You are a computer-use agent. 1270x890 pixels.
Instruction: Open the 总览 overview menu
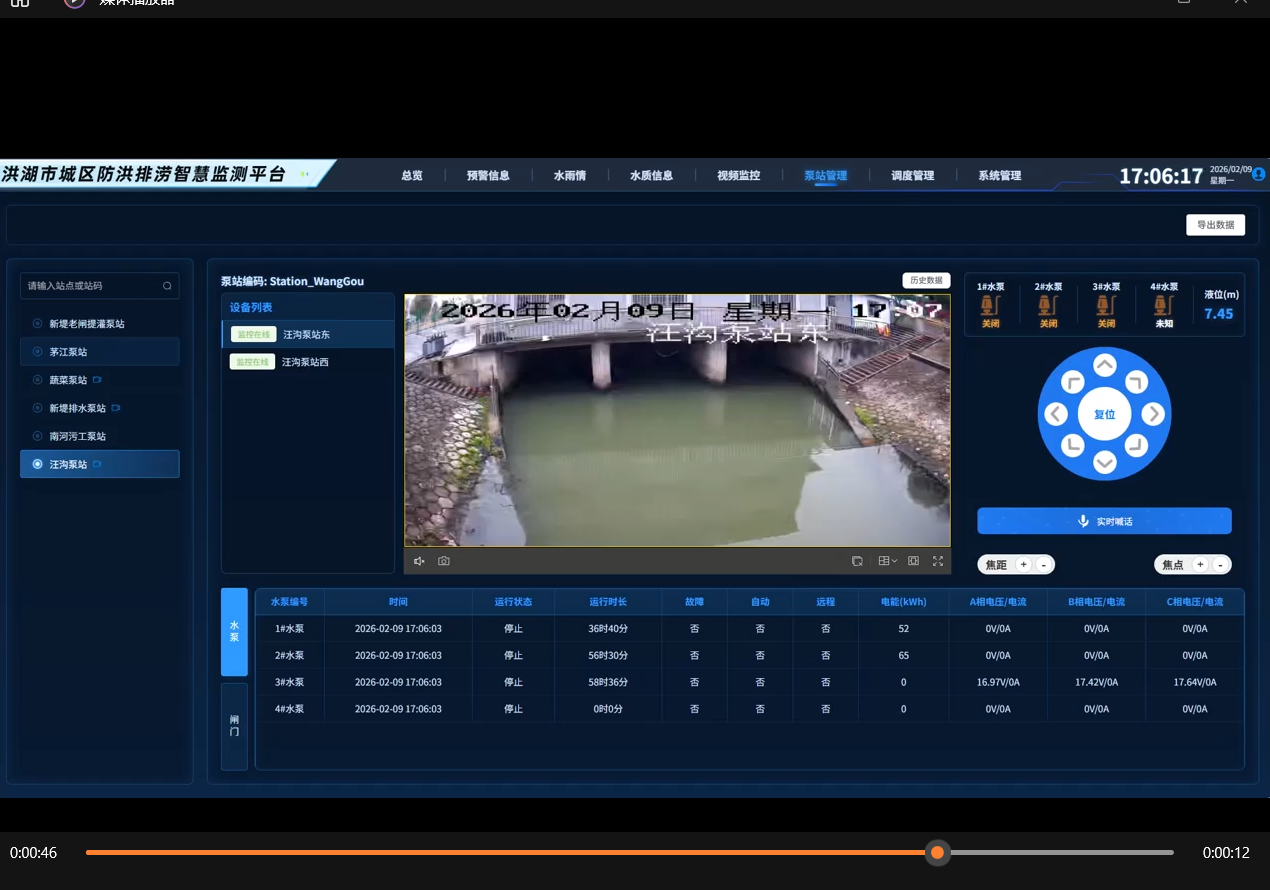click(412, 176)
